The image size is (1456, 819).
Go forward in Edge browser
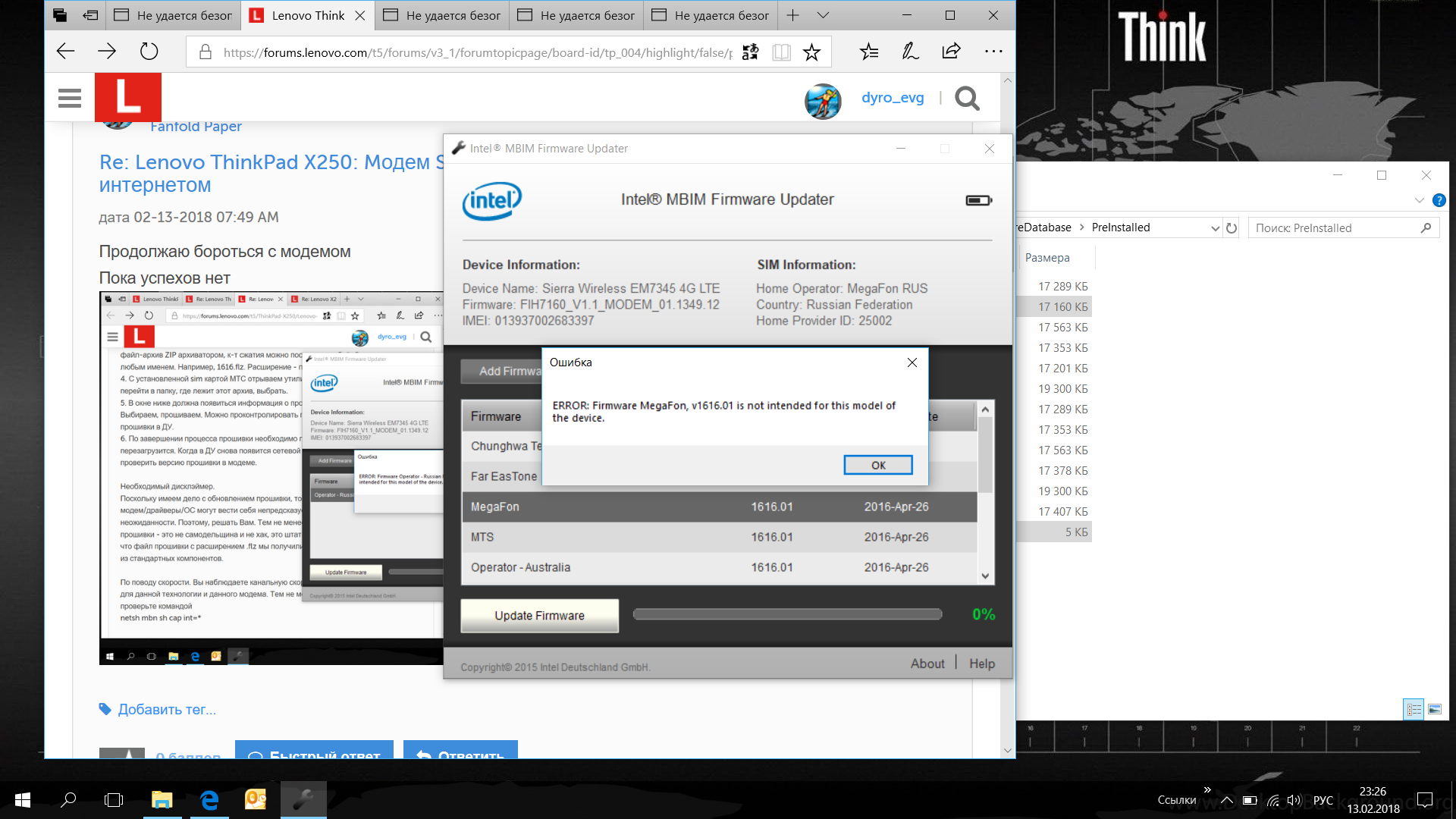[107, 52]
